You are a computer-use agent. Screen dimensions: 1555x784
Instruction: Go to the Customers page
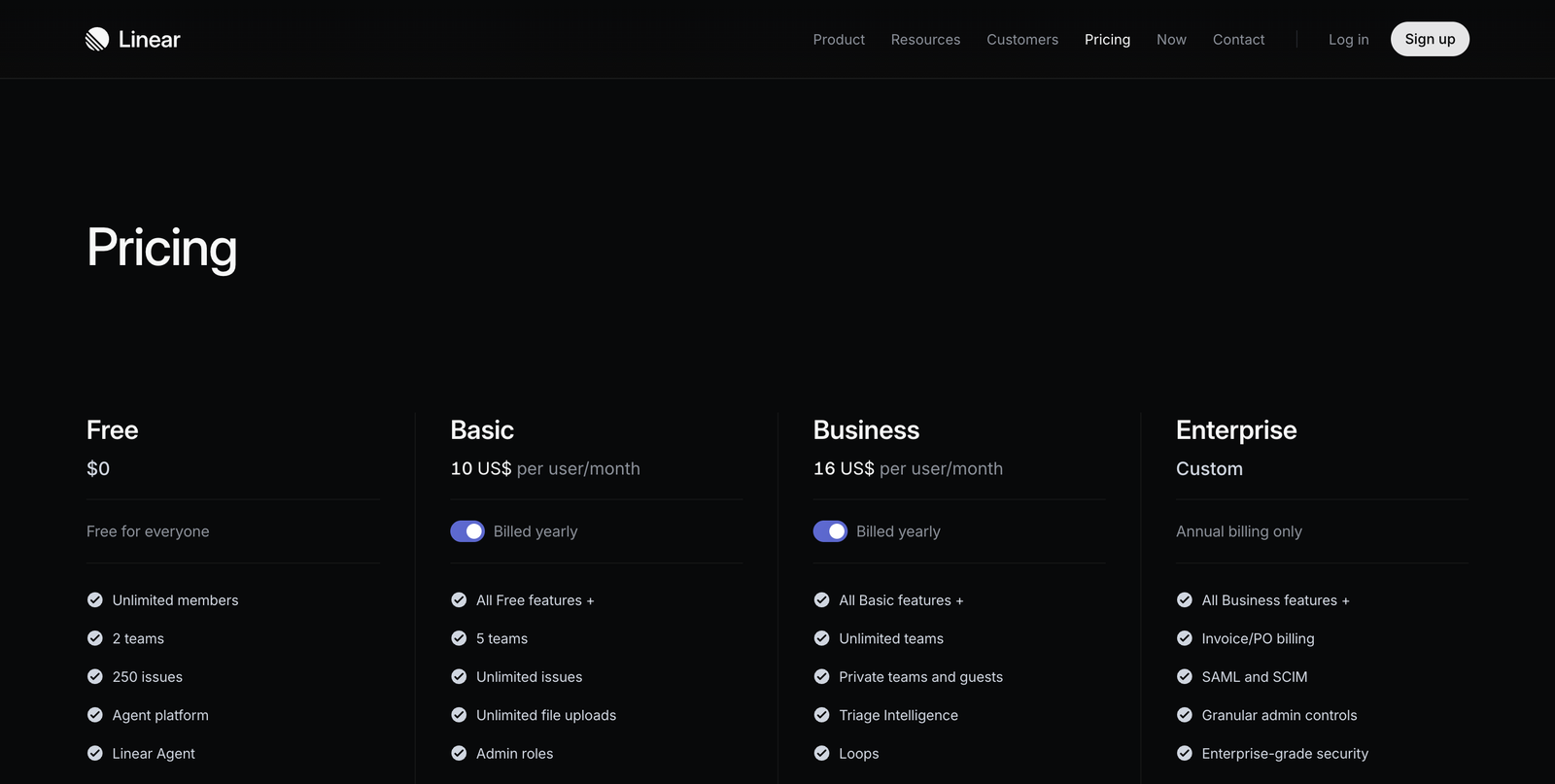[x=1022, y=40]
